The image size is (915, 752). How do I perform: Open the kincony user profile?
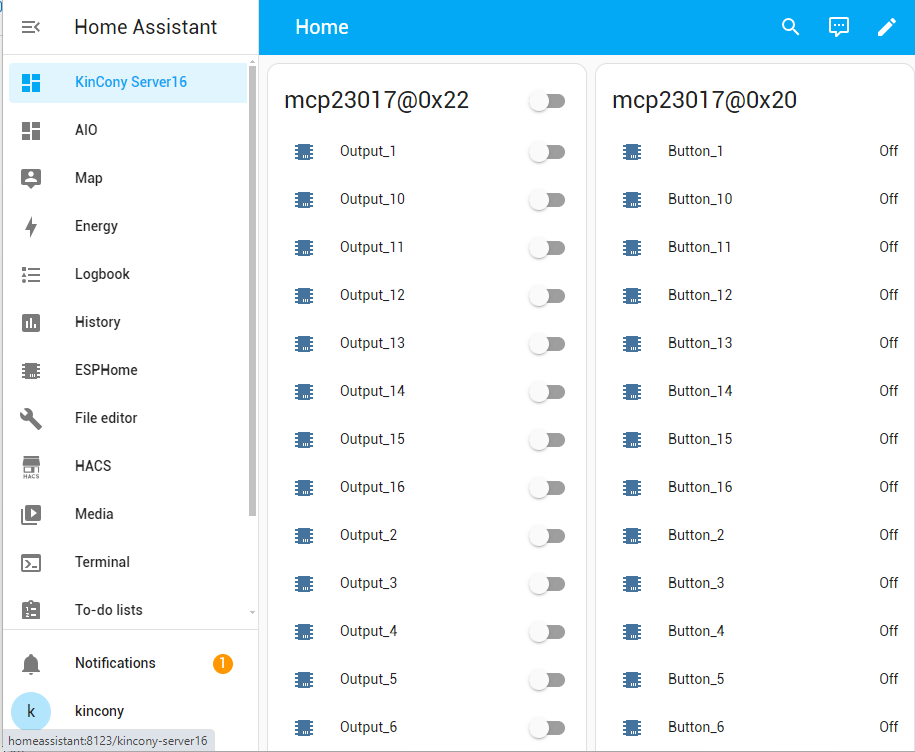click(99, 711)
